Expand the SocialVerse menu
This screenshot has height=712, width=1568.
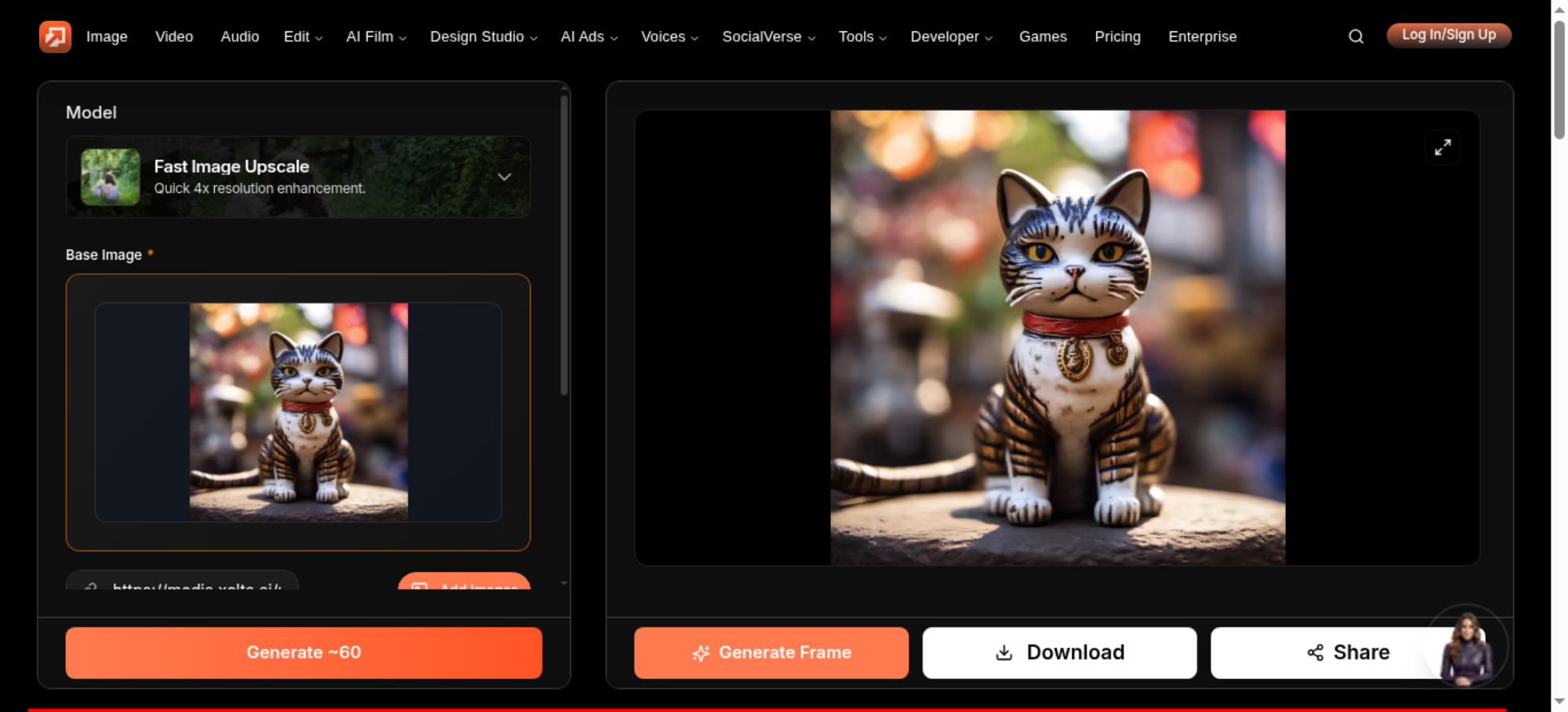[768, 37]
